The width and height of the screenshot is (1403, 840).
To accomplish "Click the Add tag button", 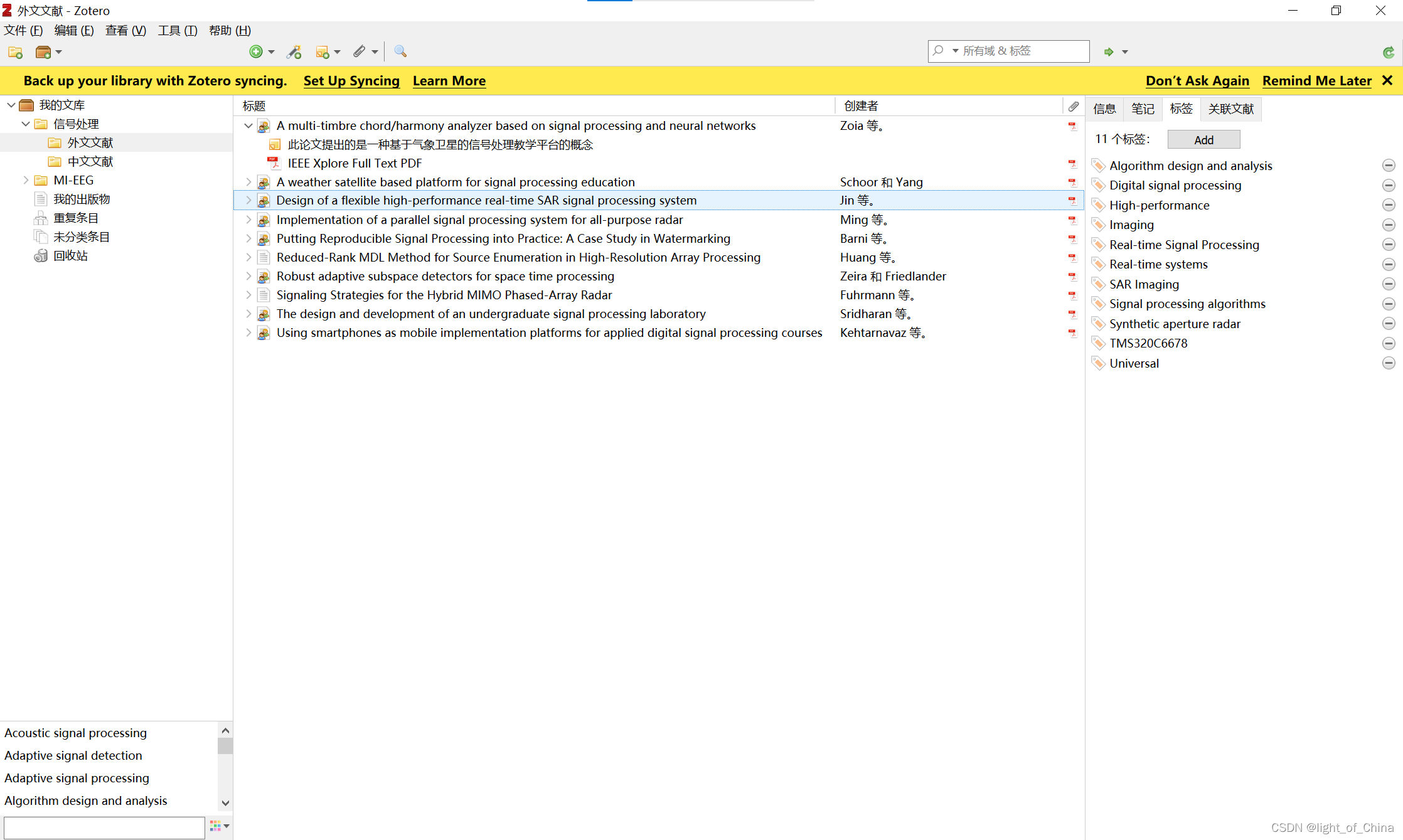I will [1203, 140].
